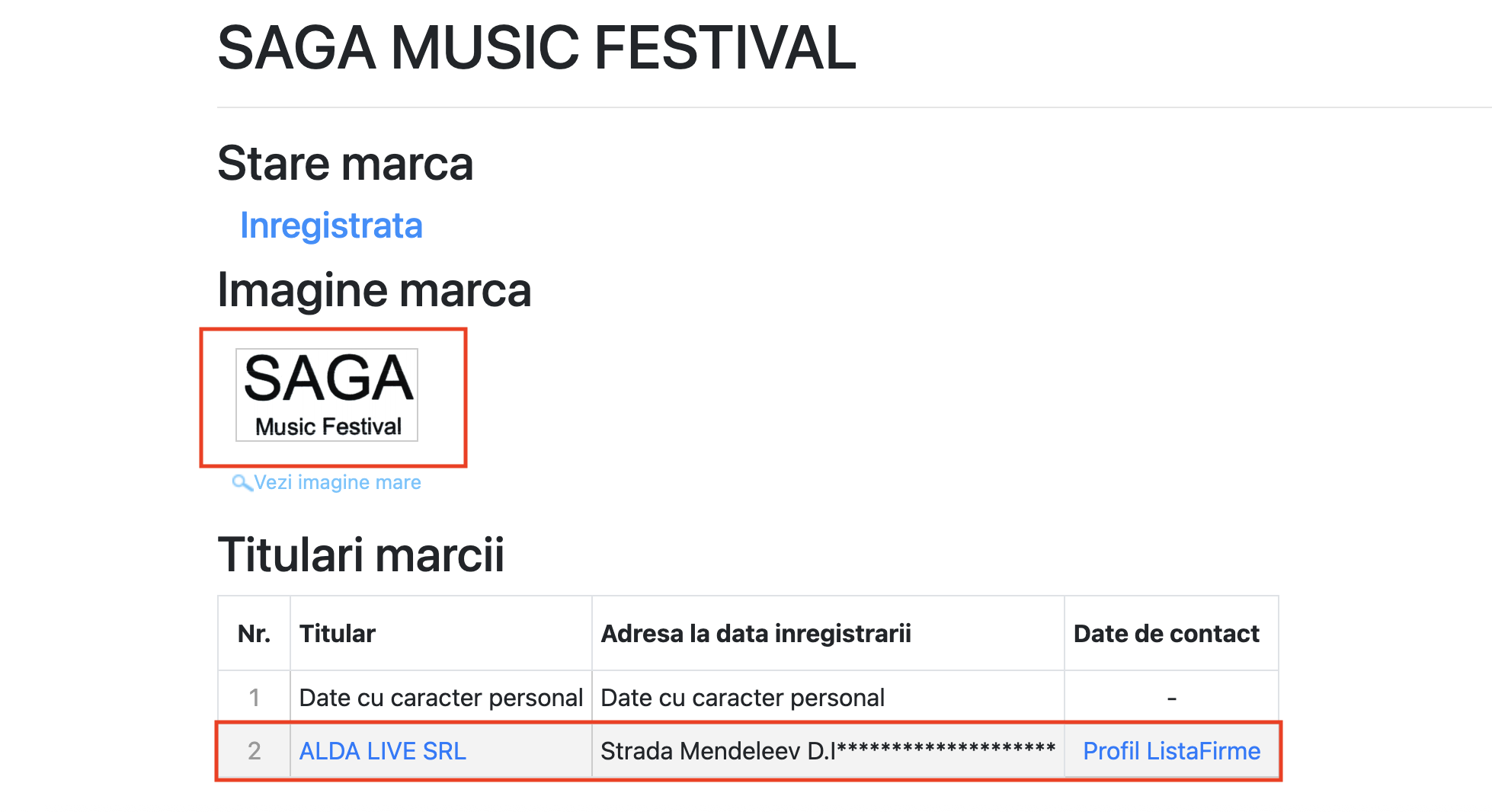Click the Date de contact header

[x=1167, y=634]
